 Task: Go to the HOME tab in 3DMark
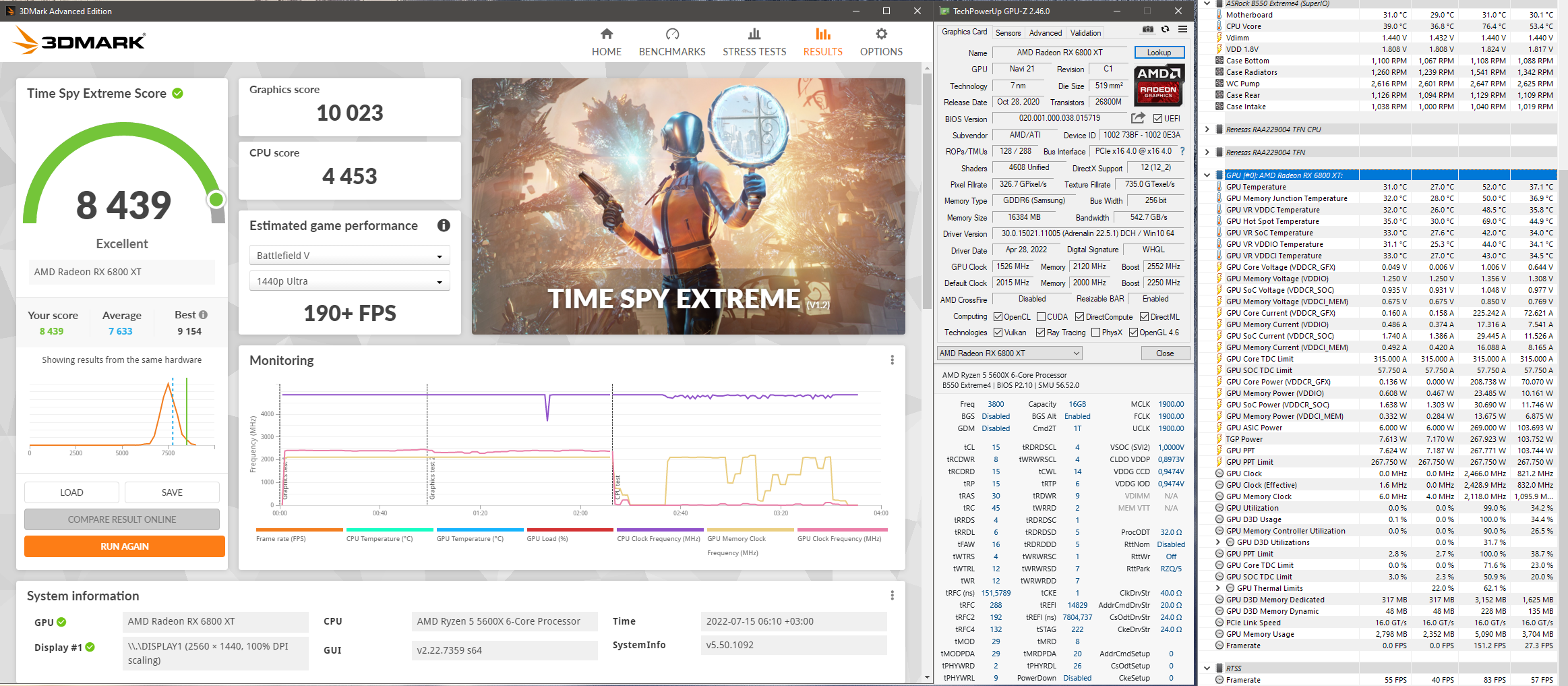coord(607,42)
